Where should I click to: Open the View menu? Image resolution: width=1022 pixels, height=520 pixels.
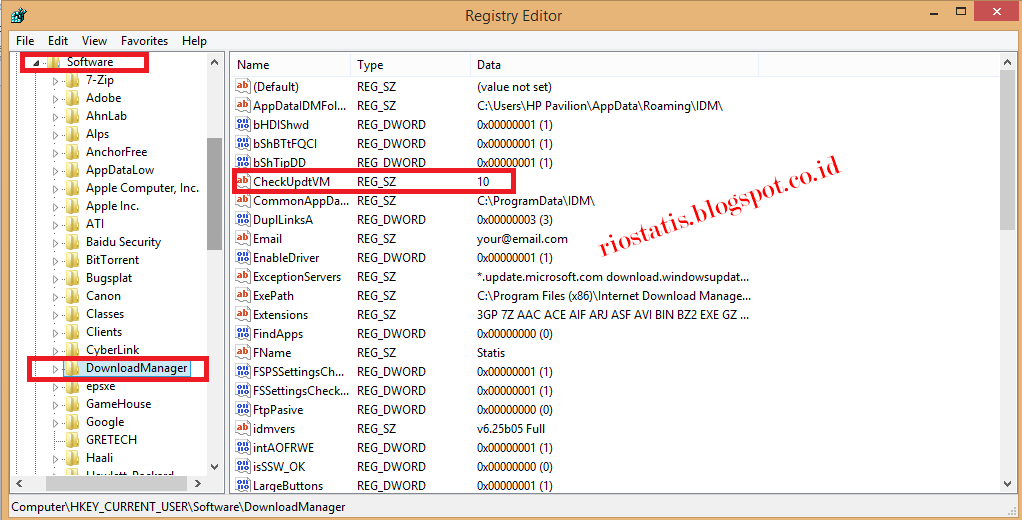(94, 40)
